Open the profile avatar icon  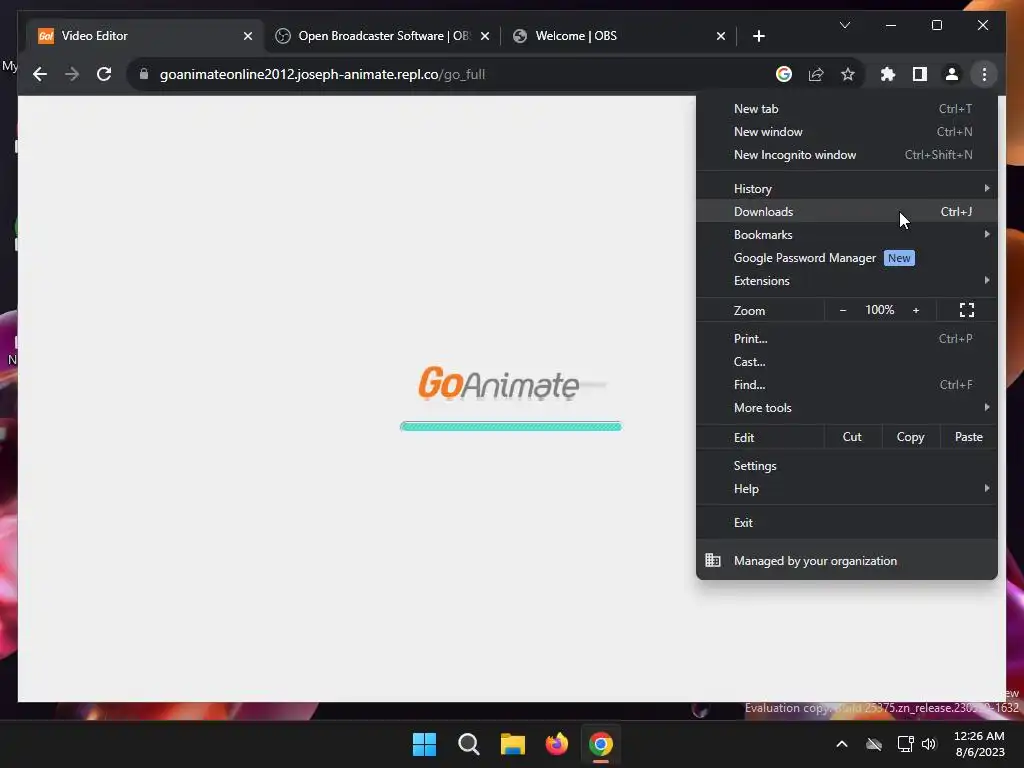[x=952, y=74]
